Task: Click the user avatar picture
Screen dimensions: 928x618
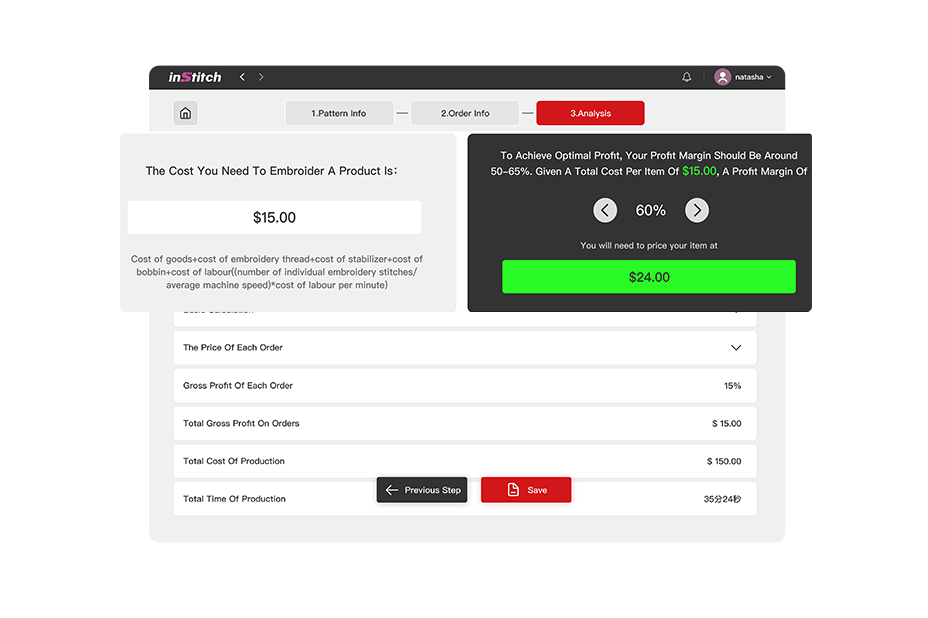Action: [723, 77]
